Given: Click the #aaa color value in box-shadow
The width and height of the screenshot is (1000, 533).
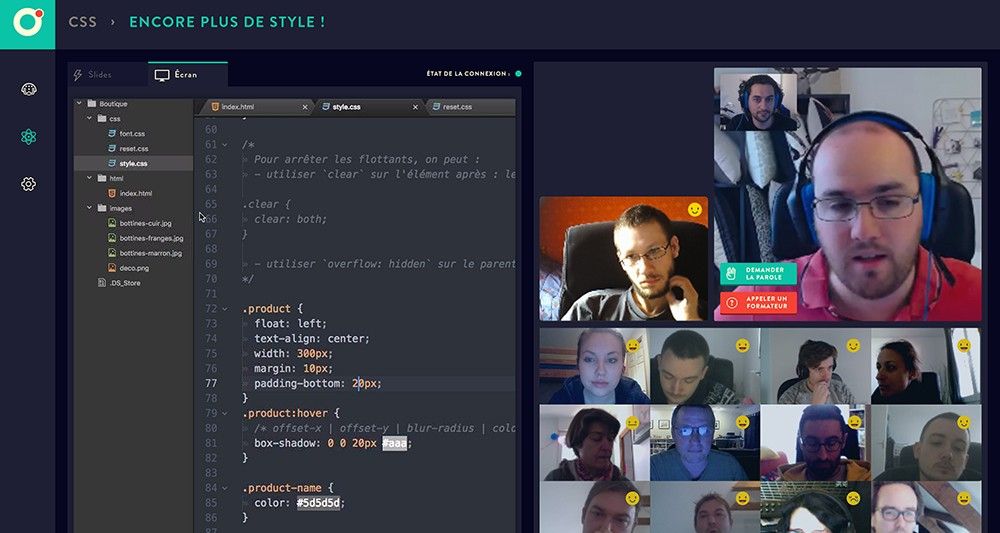Looking at the screenshot, I should point(394,443).
